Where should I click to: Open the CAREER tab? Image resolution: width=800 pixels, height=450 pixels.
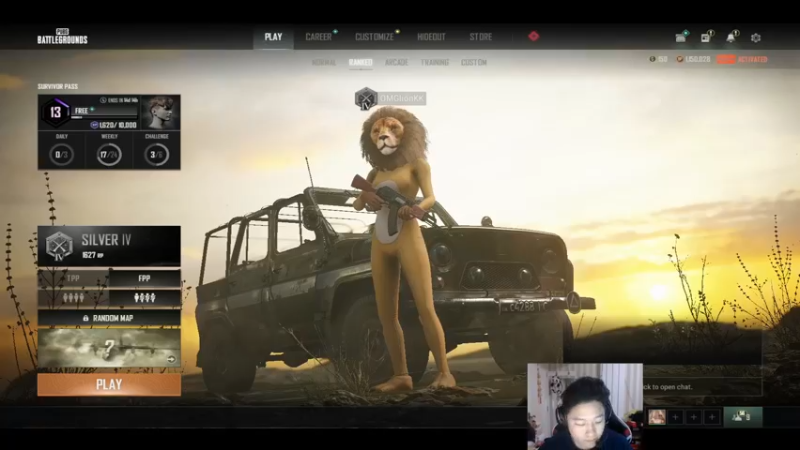[x=318, y=37]
